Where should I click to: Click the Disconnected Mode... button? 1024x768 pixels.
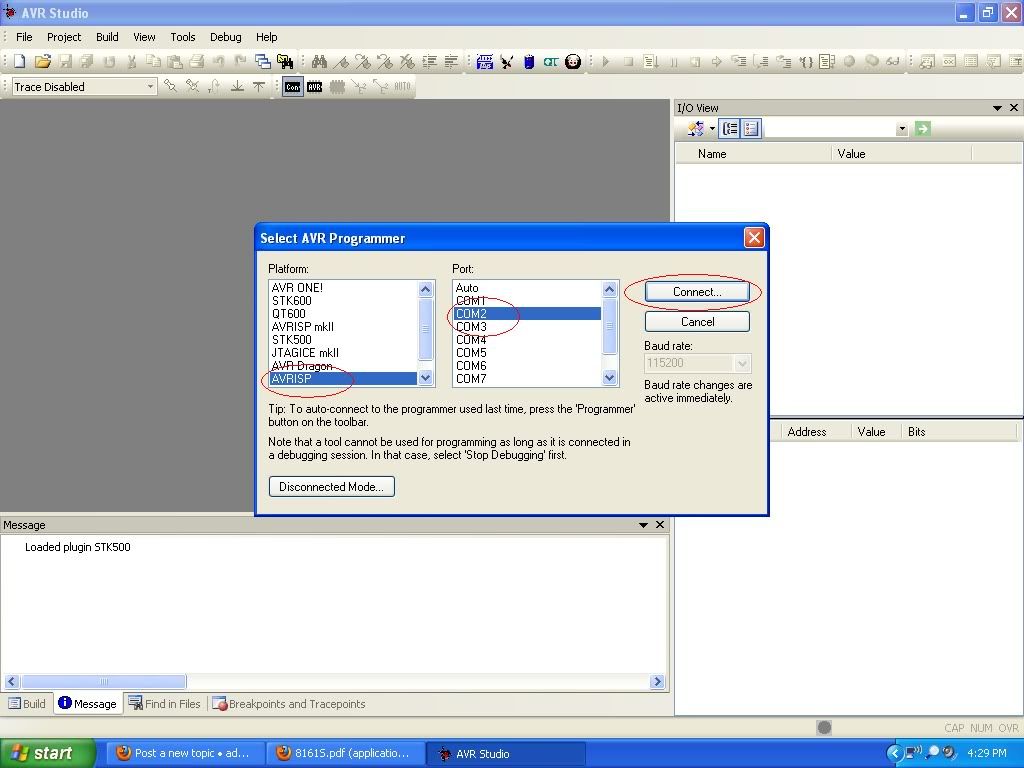tap(331, 487)
